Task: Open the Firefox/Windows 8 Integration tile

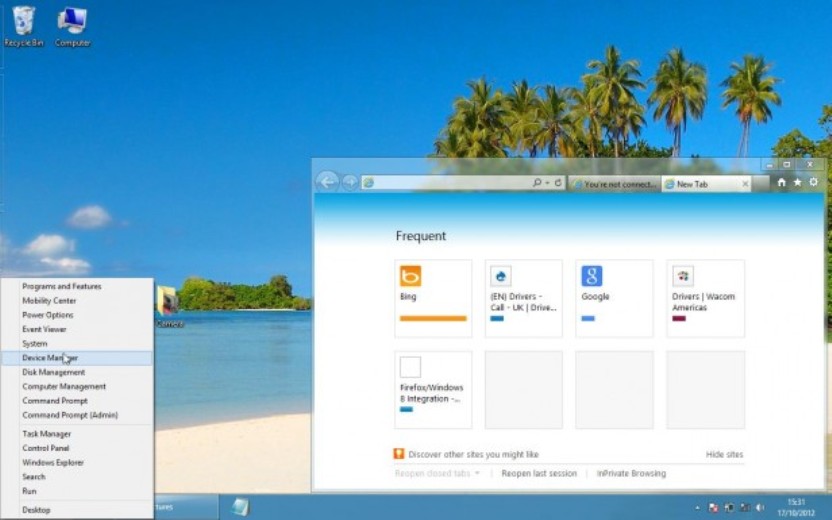Action: coord(433,389)
